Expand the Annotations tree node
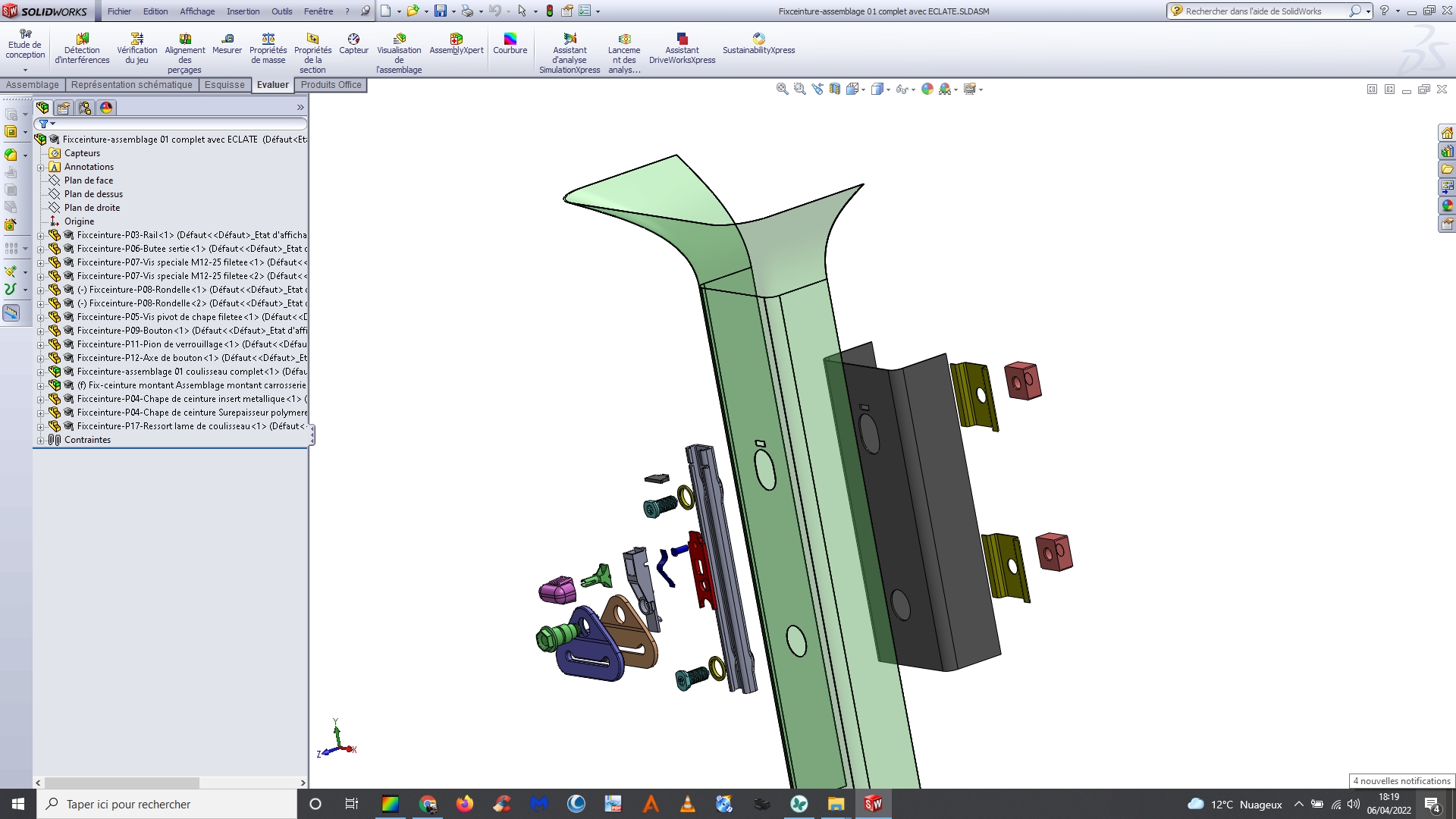1456x819 pixels. pos(41,167)
